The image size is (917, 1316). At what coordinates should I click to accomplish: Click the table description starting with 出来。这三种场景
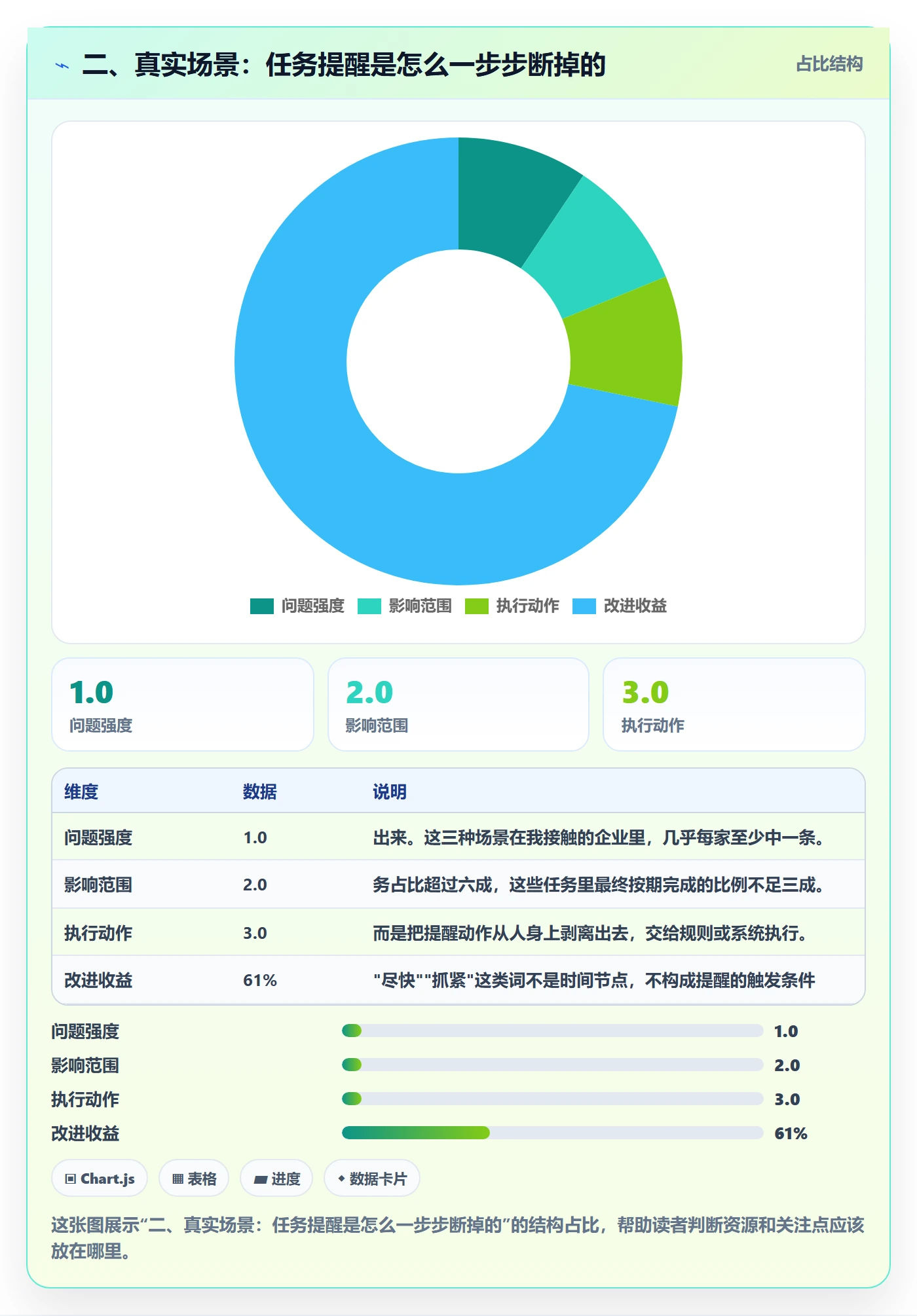pyautogui.click(x=599, y=837)
